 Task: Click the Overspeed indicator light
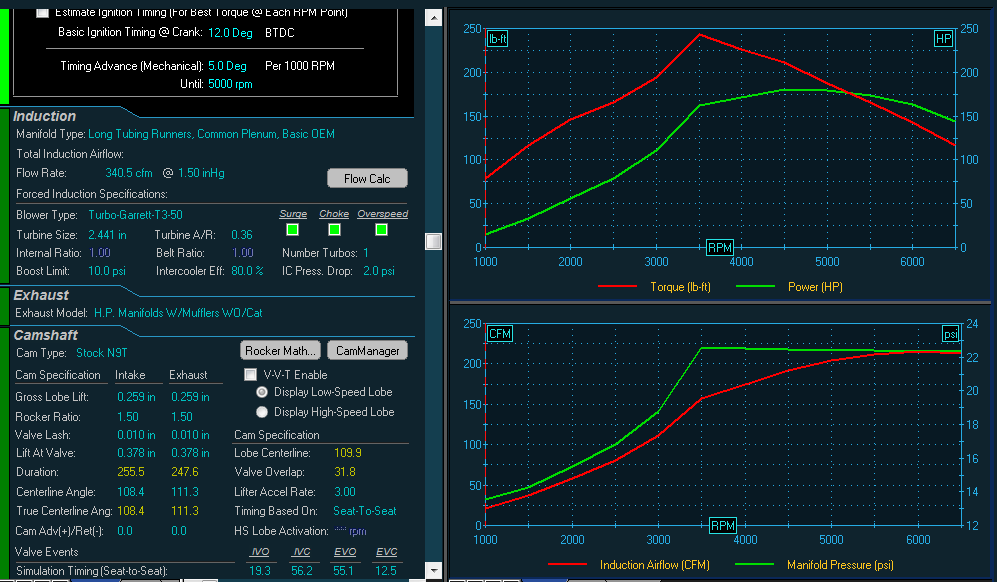(380, 229)
